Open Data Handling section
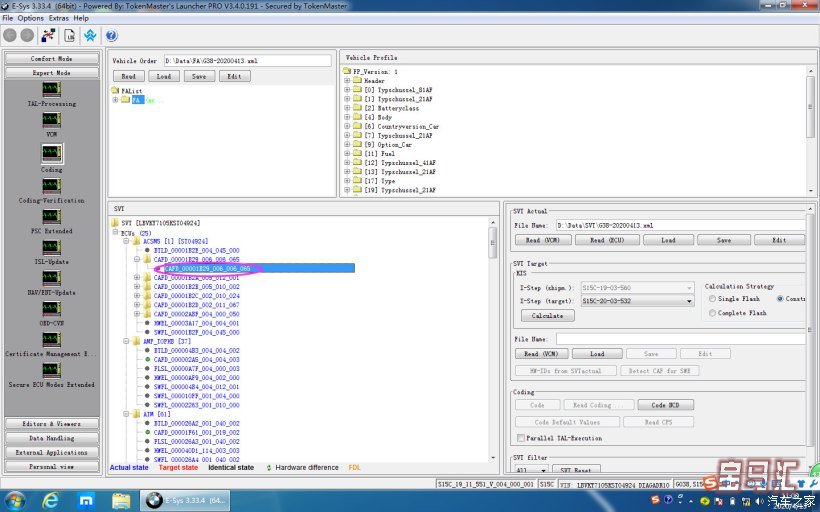This screenshot has height=512, width=820. [x=51, y=438]
